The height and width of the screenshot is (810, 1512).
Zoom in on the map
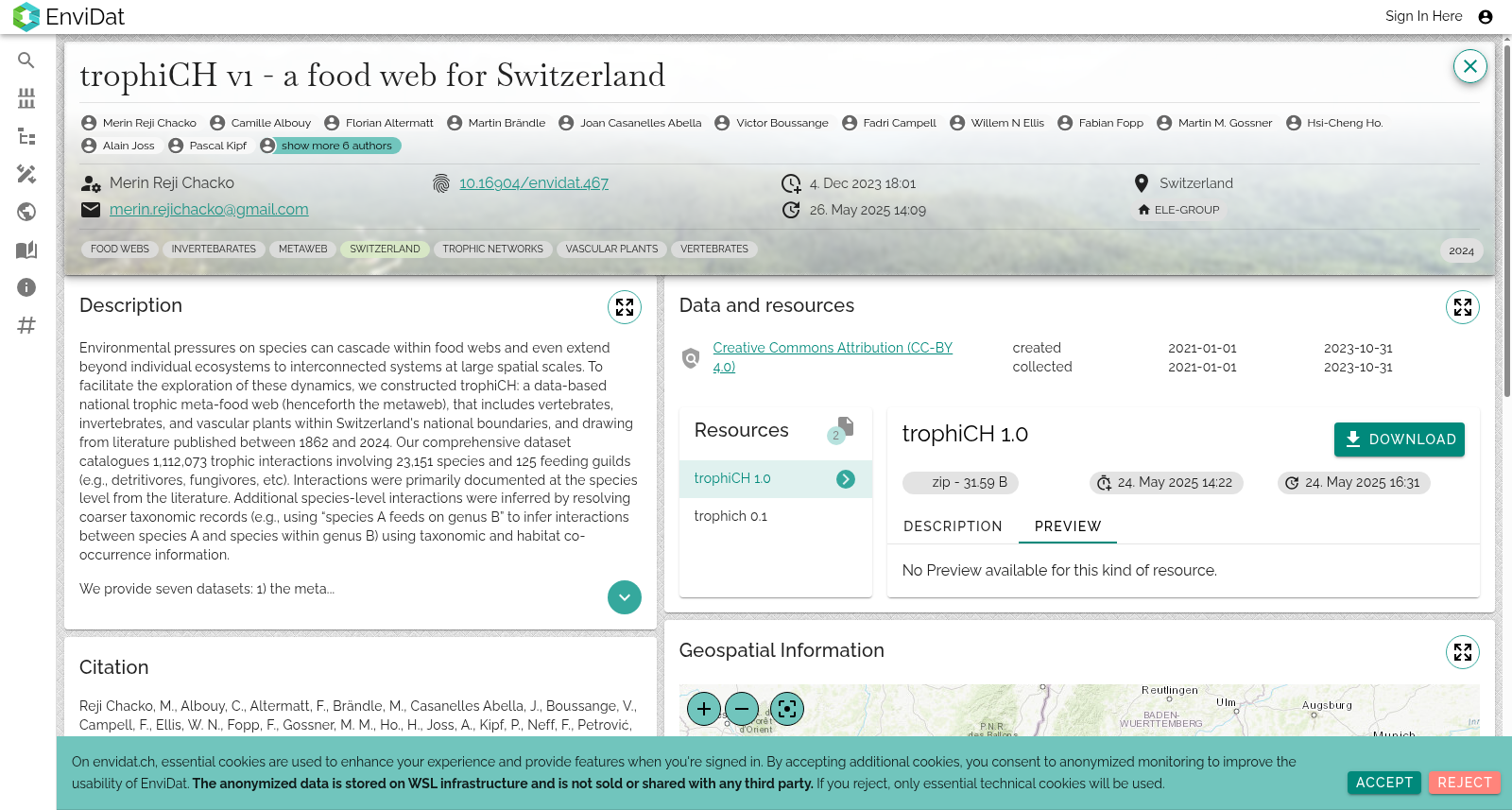tap(704, 708)
